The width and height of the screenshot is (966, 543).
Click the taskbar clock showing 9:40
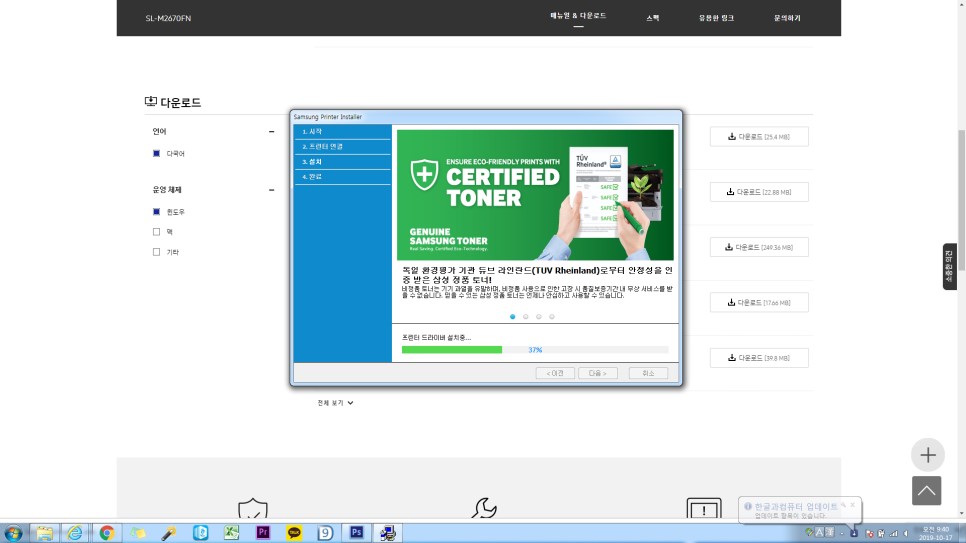coord(935,533)
